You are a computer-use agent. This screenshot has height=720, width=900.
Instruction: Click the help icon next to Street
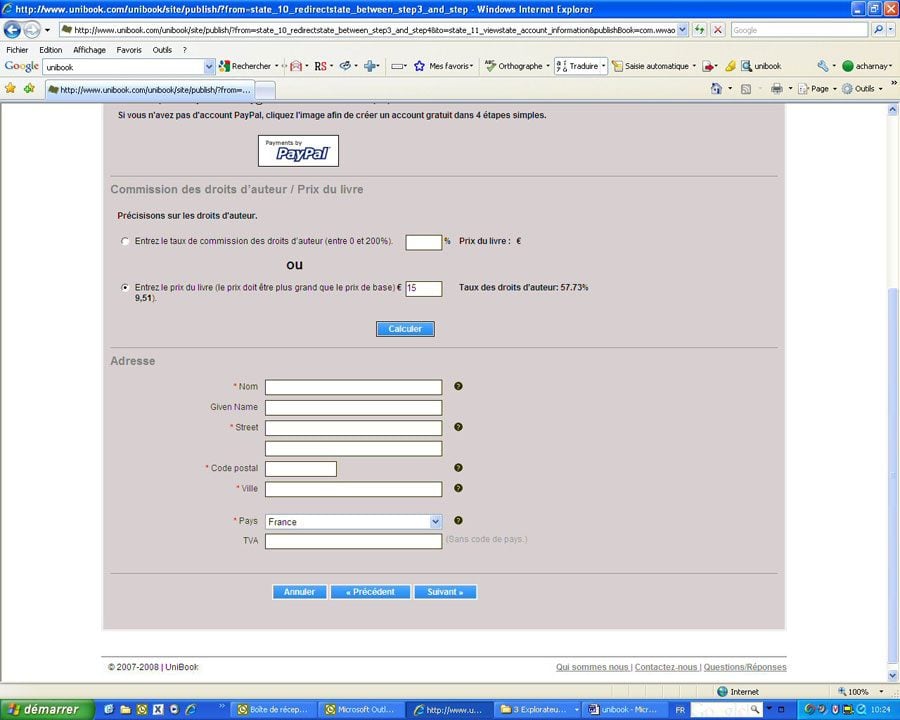pos(458,427)
